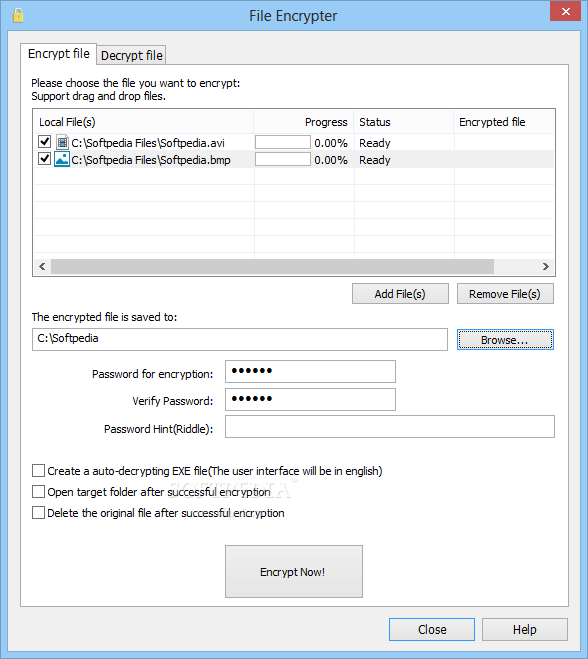Close the File Encrypter window
This screenshot has width=588, height=659.
(x=565, y=11)
